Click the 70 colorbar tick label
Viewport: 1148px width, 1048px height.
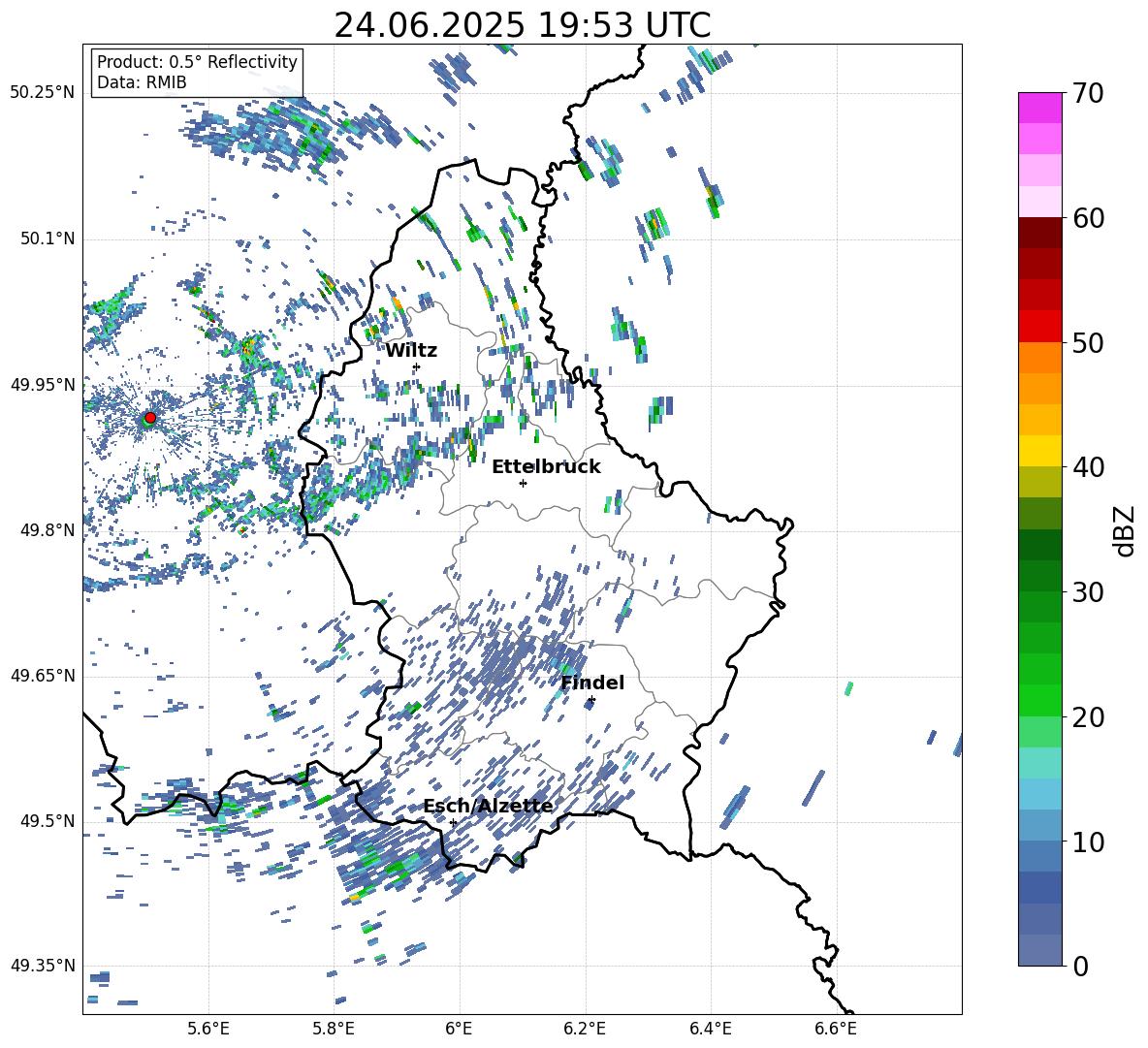(1088, 94)
